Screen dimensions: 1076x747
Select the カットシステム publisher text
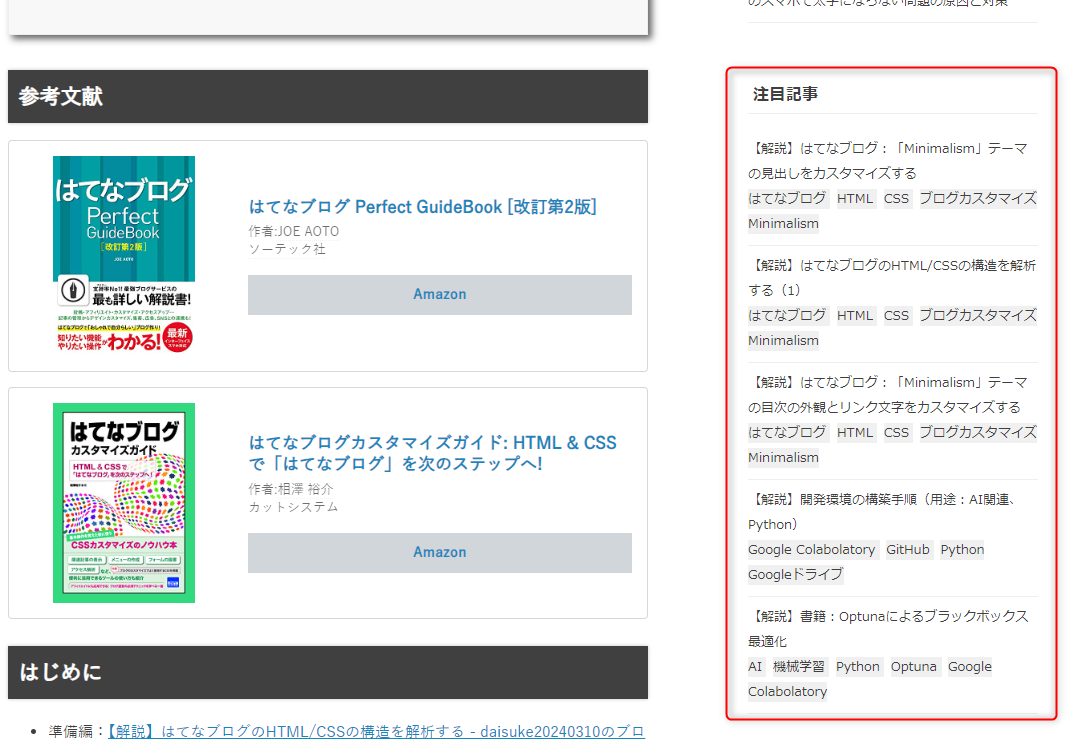coord(293,507)
